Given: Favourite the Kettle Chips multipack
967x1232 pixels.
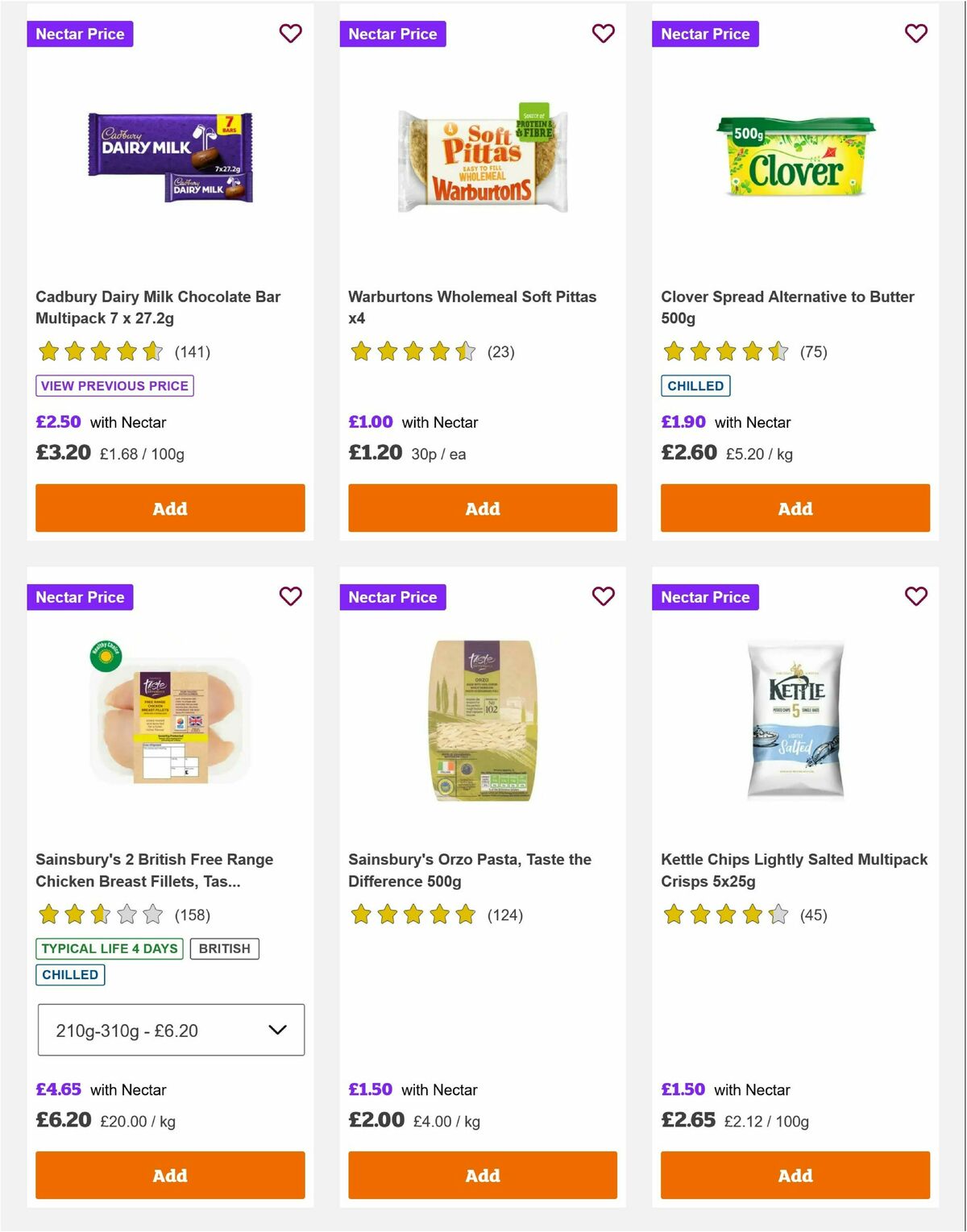Looking at the screenshot, I should [915, 597].
